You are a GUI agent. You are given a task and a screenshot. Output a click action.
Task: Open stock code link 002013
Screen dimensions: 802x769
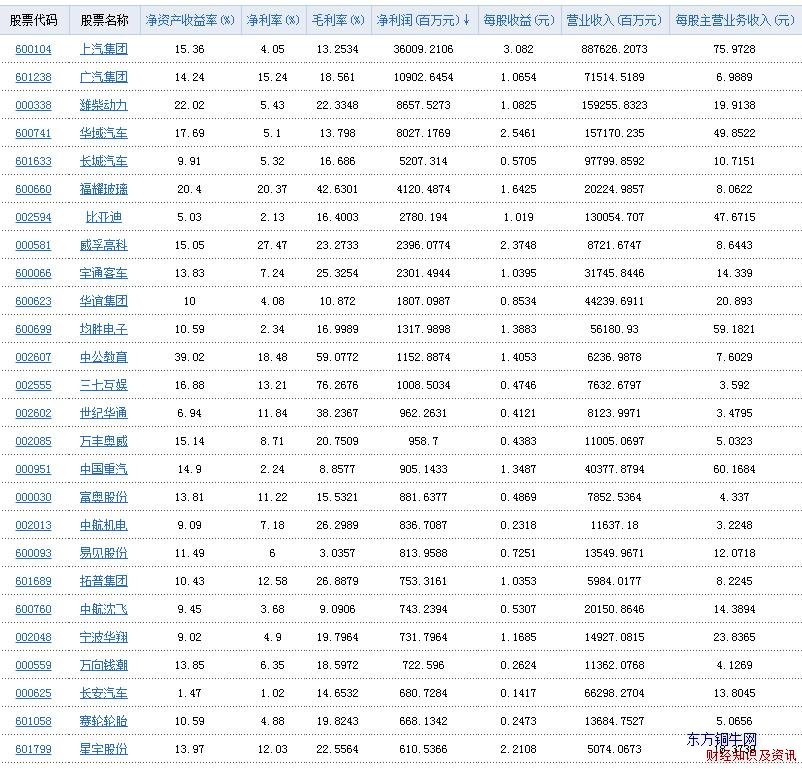[x=33, y=525]
